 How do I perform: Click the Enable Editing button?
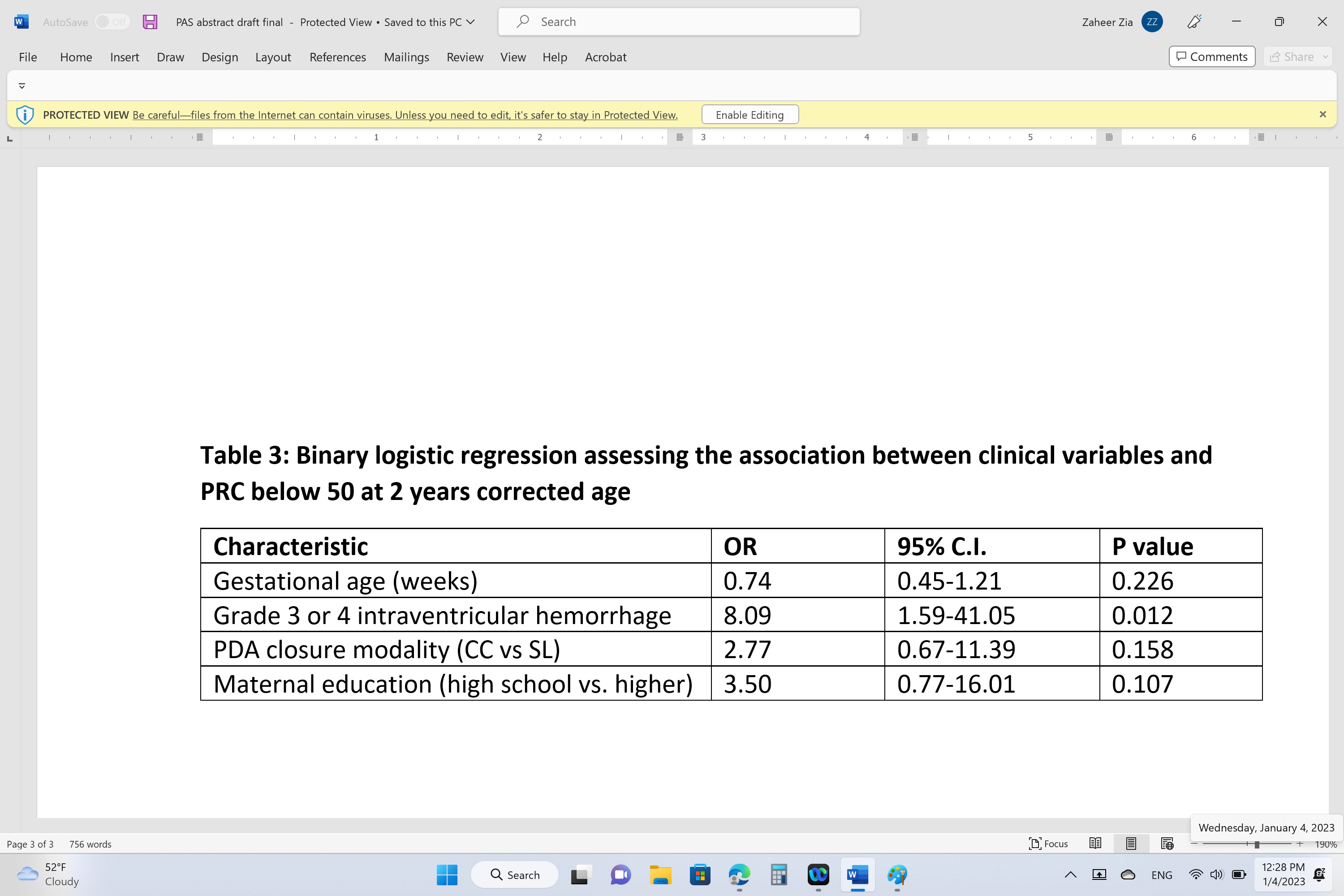pos(750,114)
